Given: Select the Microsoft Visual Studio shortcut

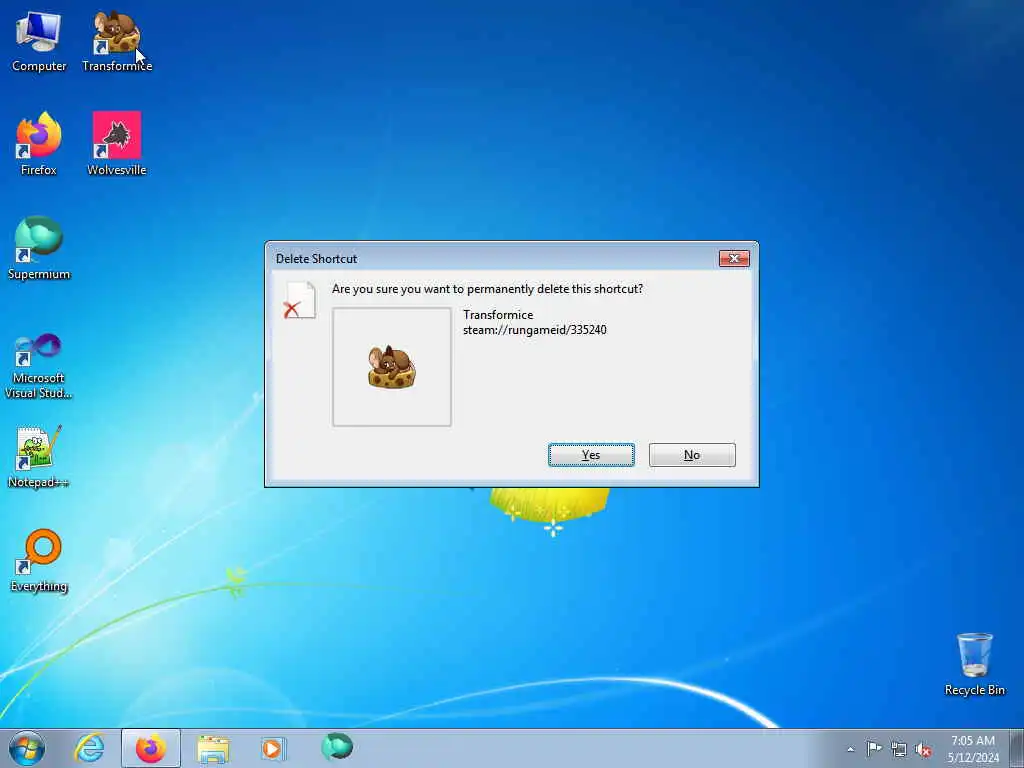Looking at the screenshot, I should pyautogui.click(x=39, y=366).
